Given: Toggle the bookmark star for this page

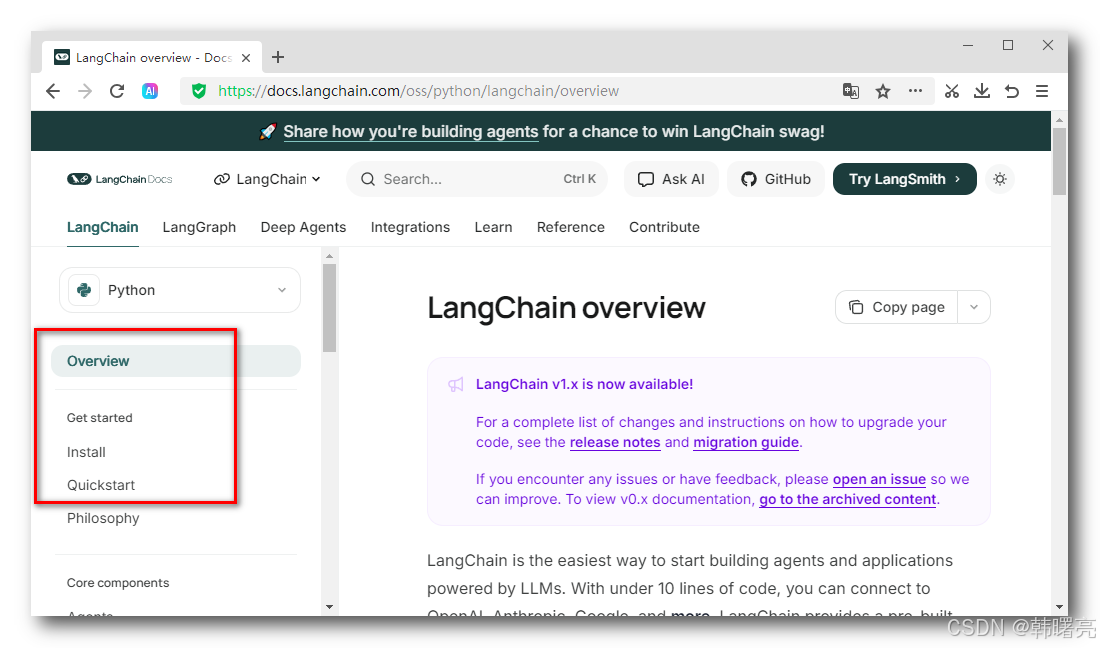Looking at the screenshot, I should (883, 91).
